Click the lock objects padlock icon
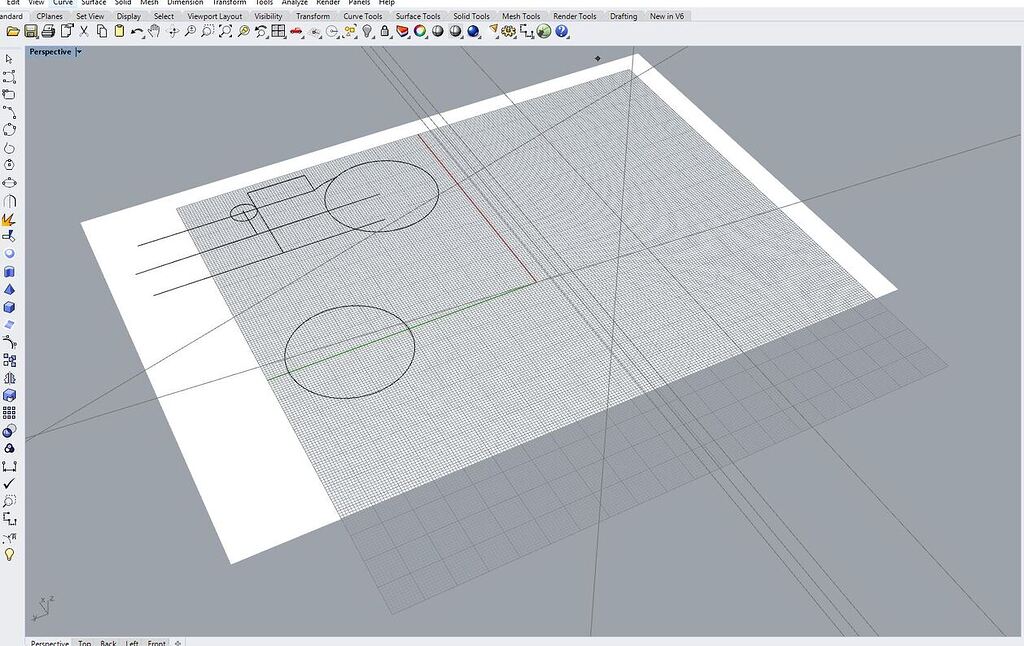 pos(383,31)
